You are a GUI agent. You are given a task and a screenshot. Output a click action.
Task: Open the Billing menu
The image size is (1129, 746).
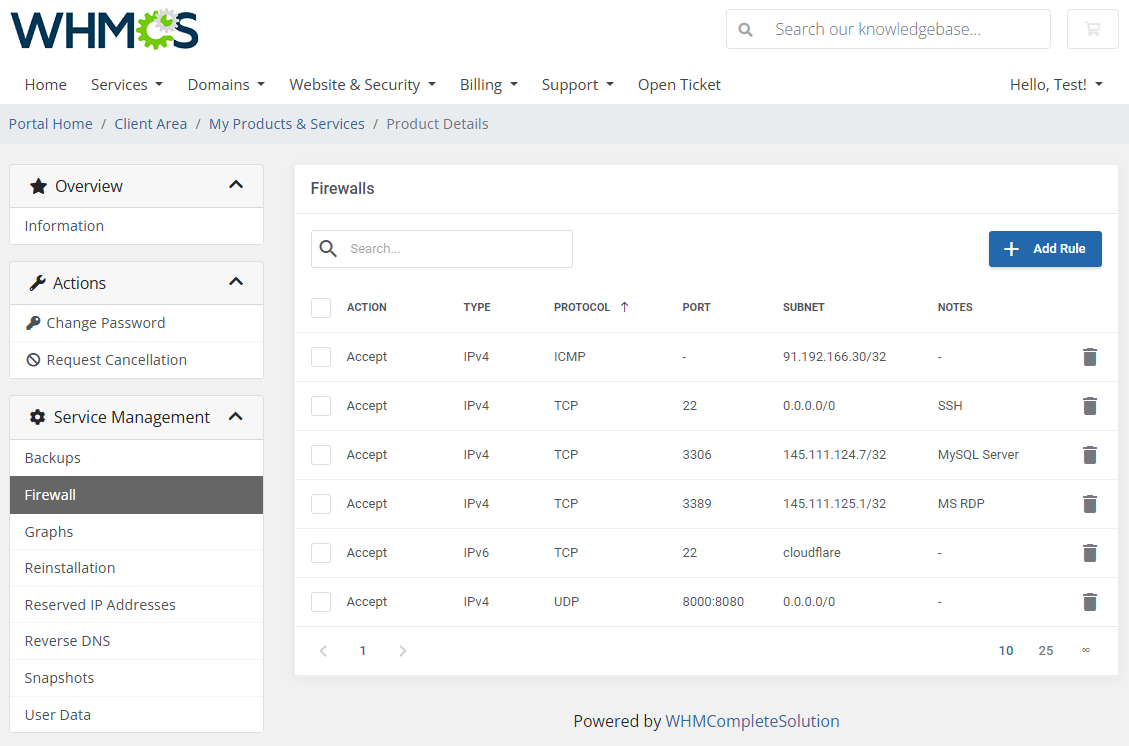coord(489,85)
